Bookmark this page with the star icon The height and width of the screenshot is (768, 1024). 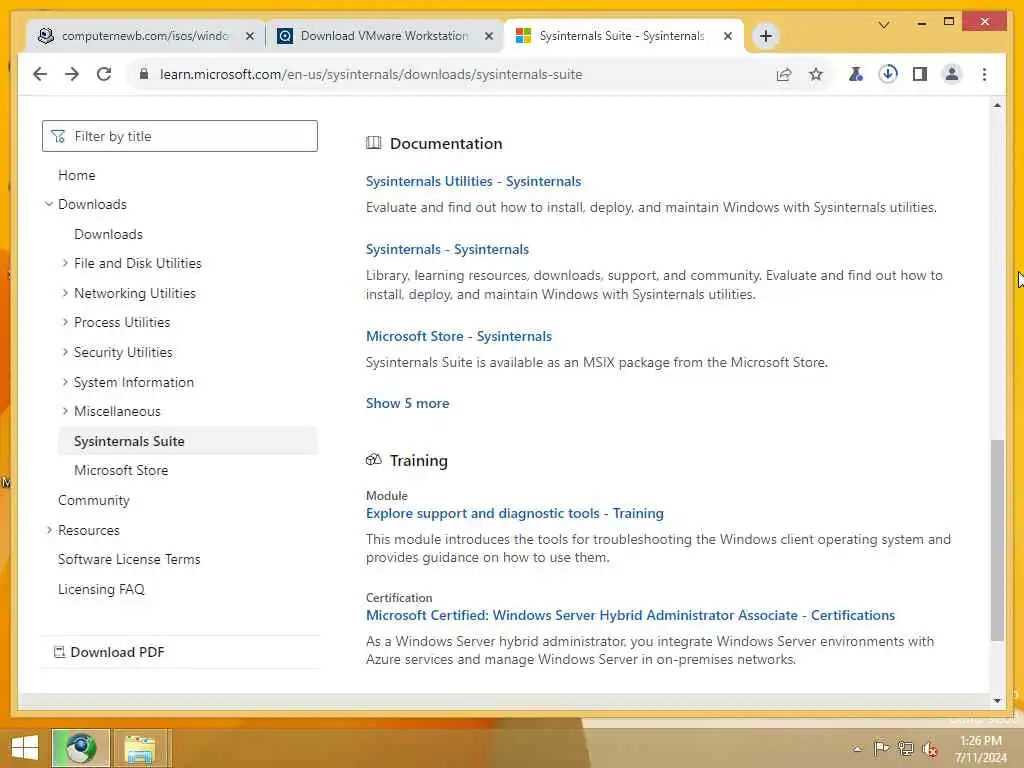[x=816, y=74]
